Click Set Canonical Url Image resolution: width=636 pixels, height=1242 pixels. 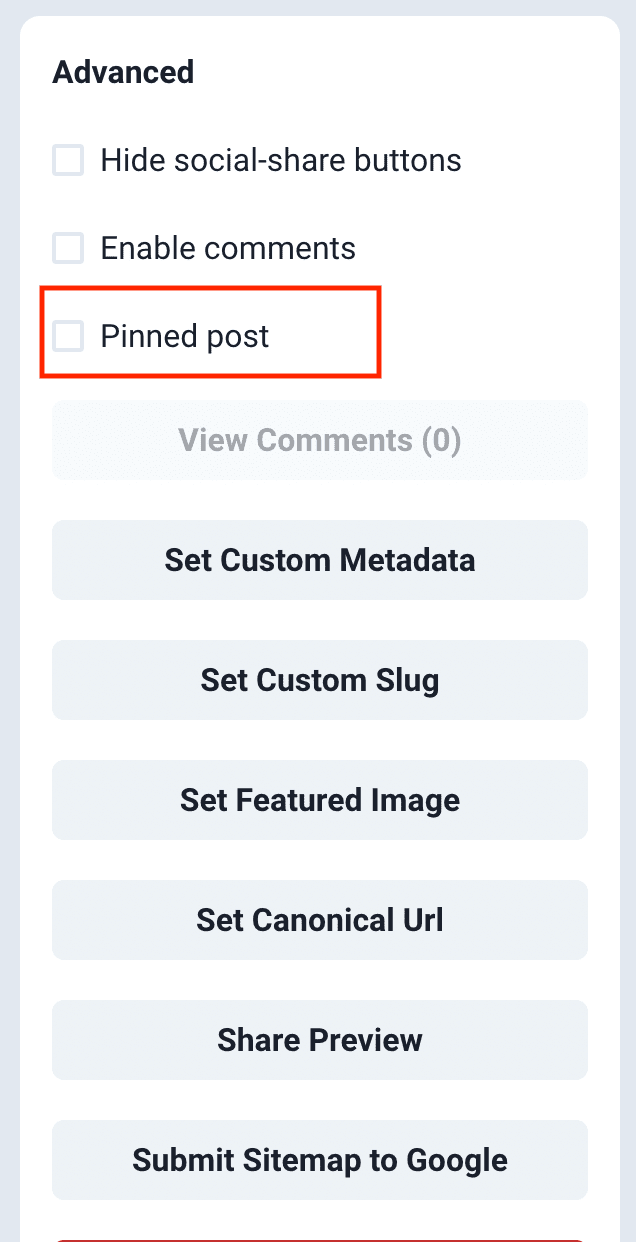click(320, 920)
